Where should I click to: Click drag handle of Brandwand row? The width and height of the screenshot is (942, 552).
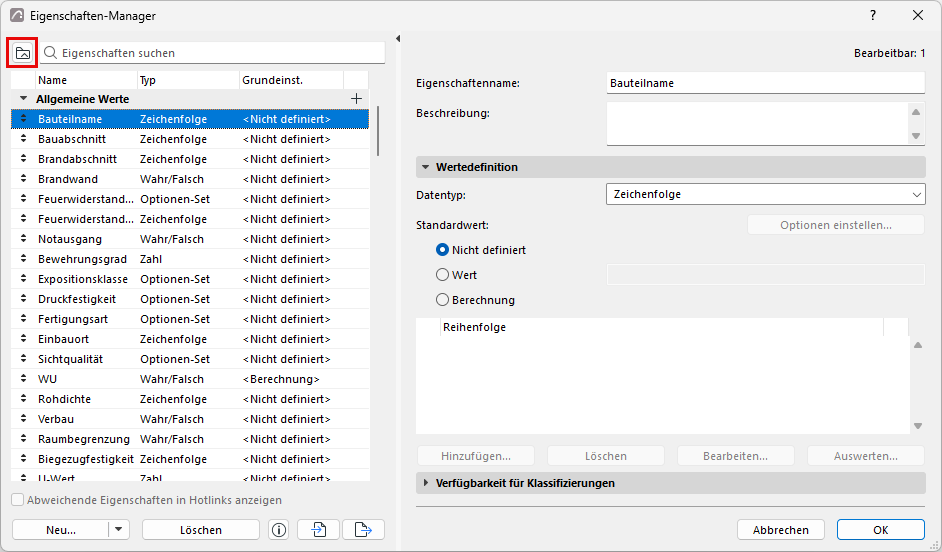point(23,179)
